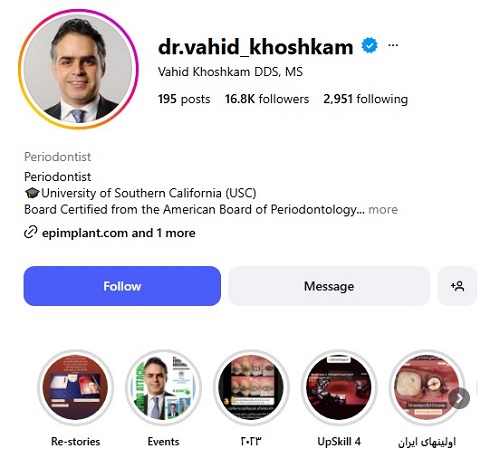The image size is (500, 458).
Task: Open the اولینهای ایران highlight
Action: 427,388
